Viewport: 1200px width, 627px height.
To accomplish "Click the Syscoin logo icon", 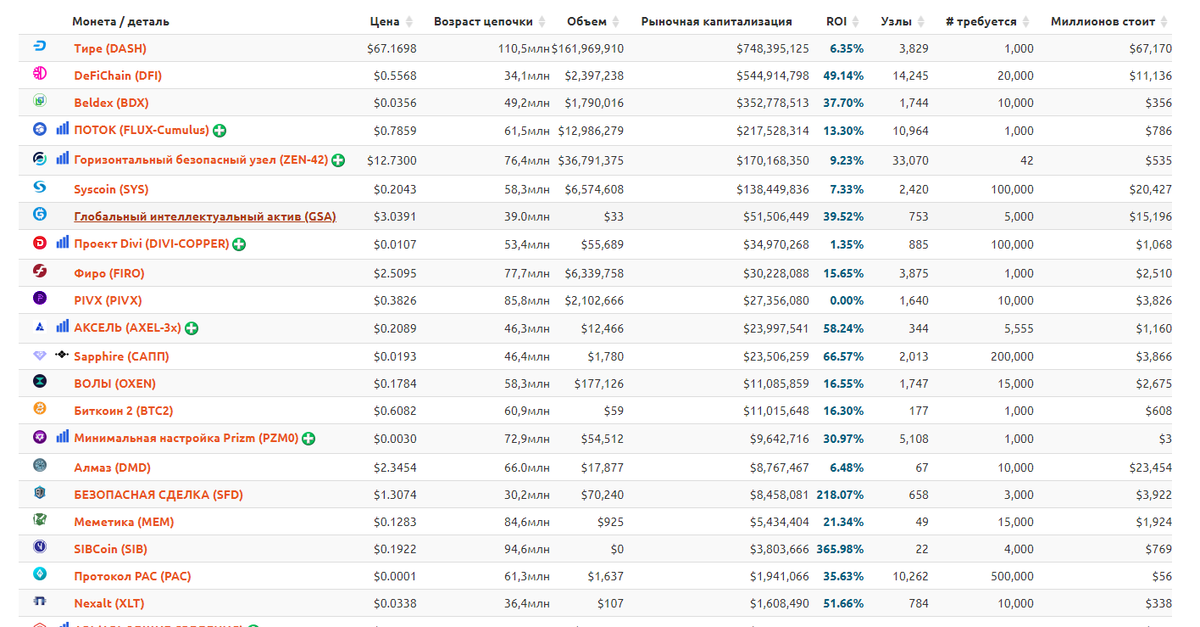I will [x=40, y=187].
